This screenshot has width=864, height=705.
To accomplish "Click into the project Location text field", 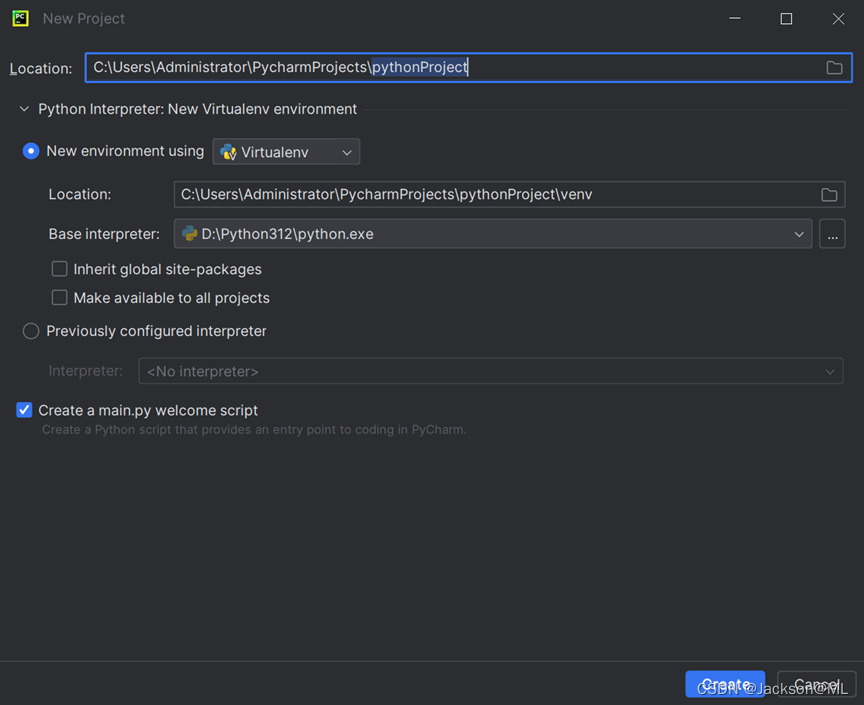I will [450, 67].
